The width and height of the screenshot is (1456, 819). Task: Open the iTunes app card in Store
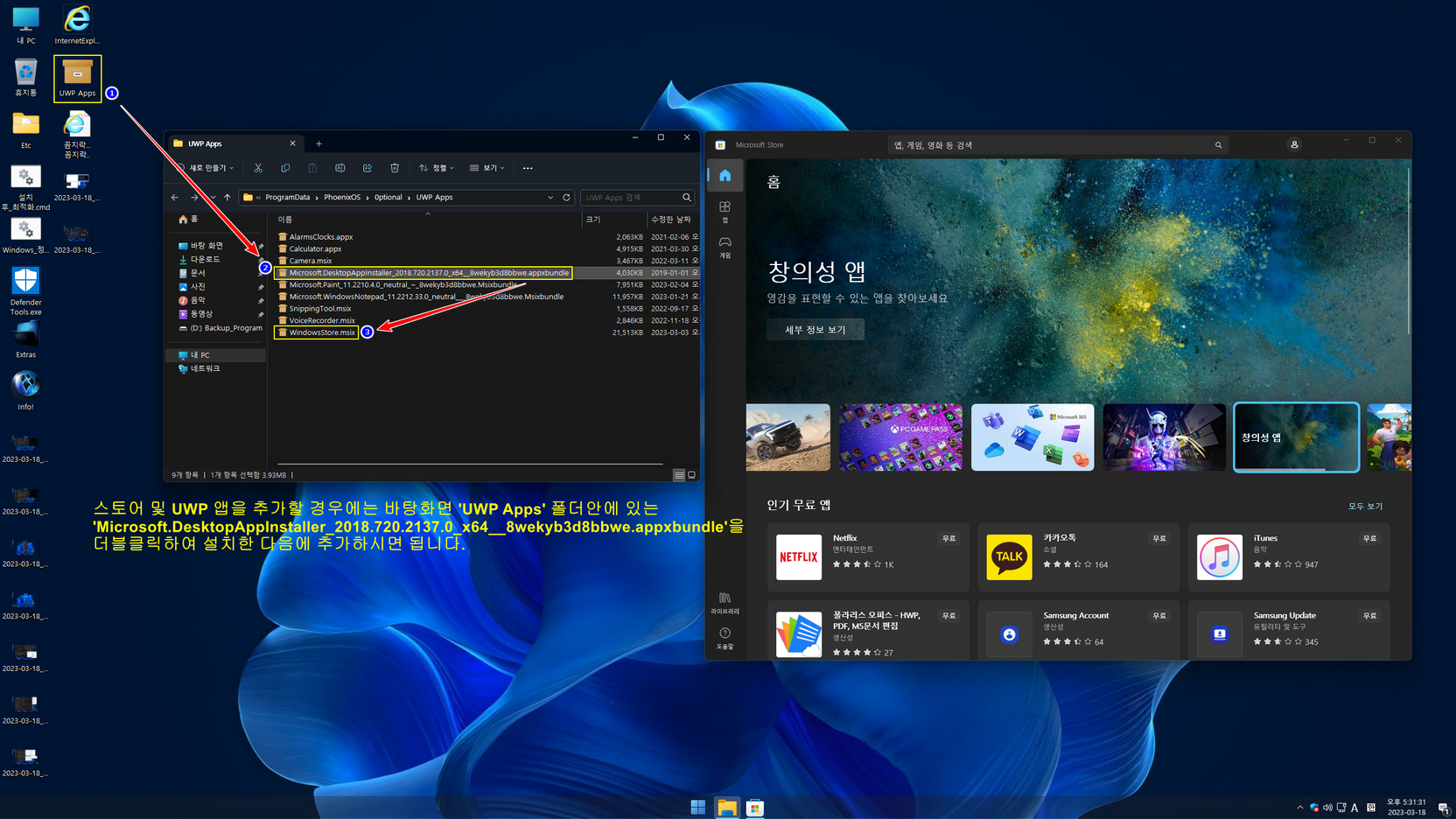click(1289, 557)
